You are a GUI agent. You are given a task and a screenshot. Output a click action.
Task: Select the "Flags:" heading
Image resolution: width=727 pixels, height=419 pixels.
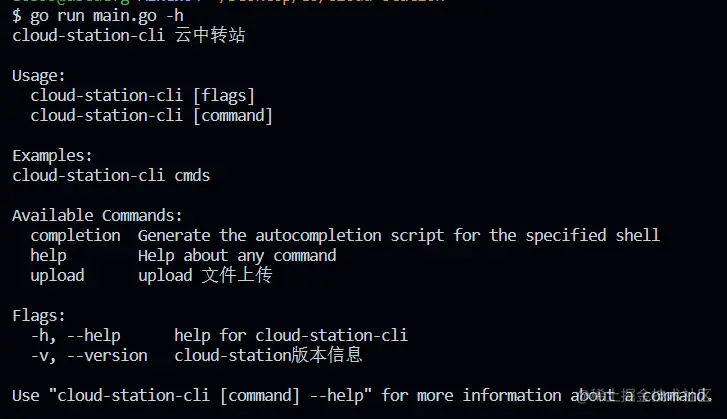(39, 315)
